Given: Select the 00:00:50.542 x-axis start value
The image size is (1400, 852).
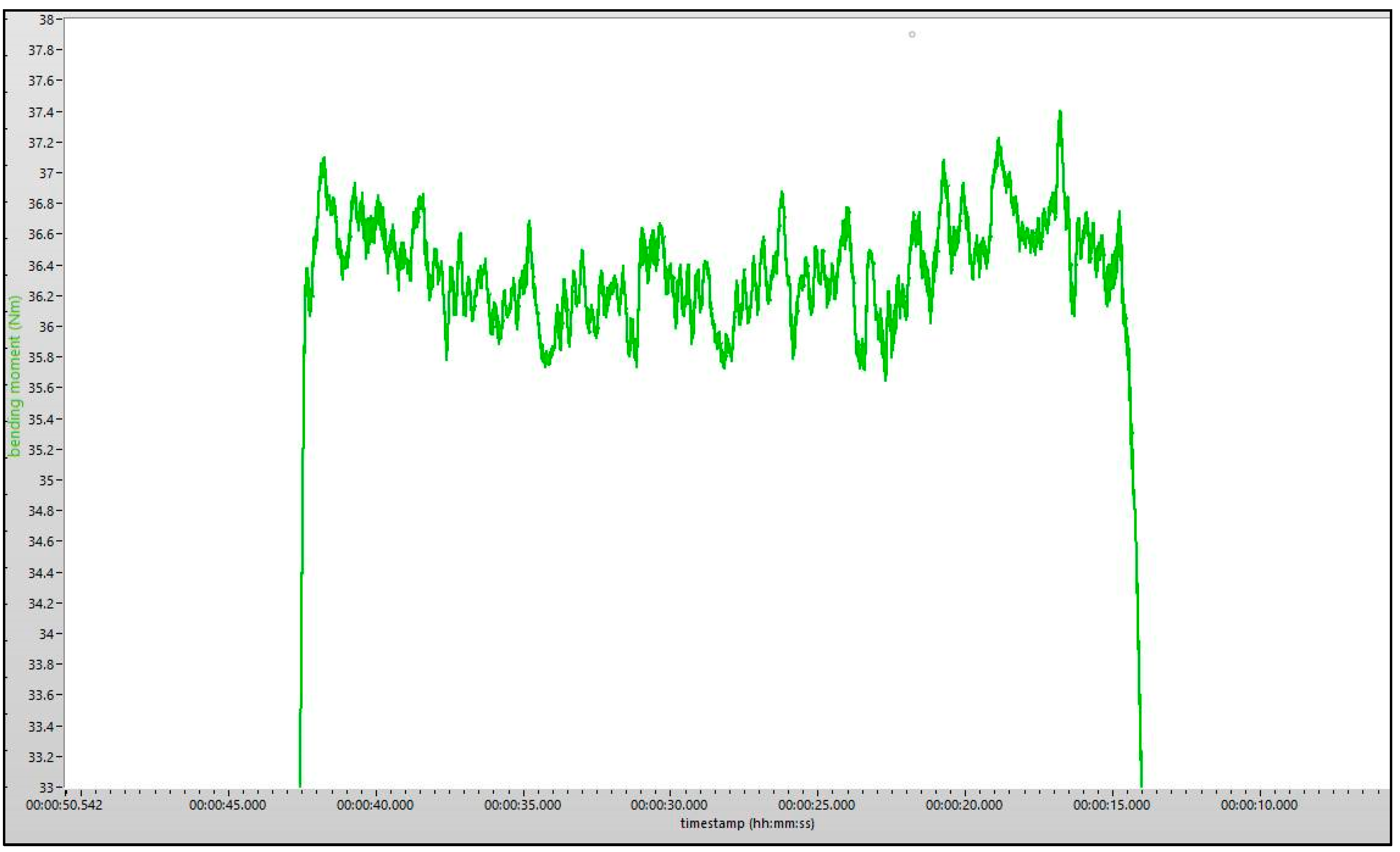Looking at the screenshot, I should click(x=64, y=805).
